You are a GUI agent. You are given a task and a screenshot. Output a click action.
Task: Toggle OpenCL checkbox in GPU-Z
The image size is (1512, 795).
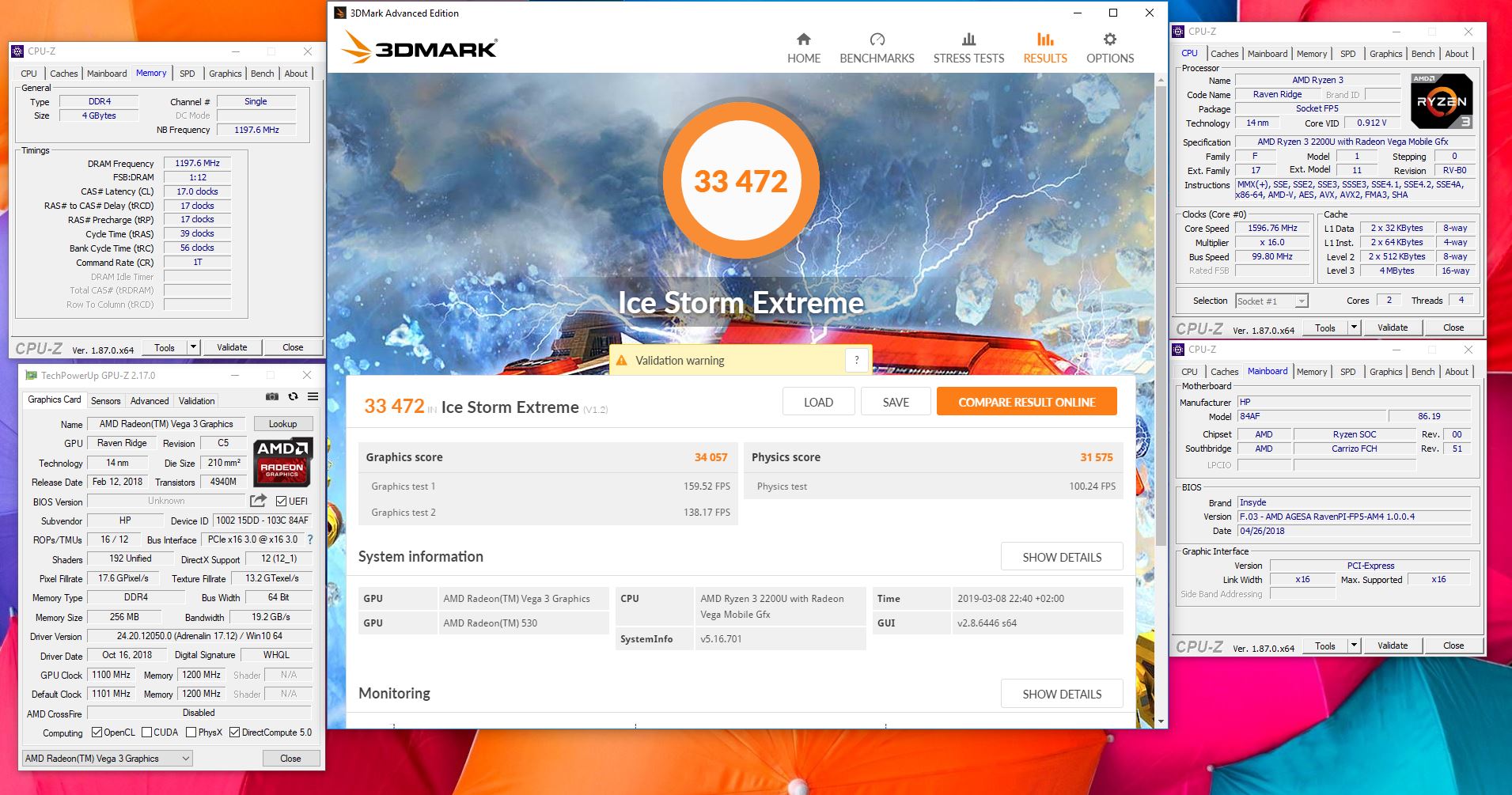[x=97, y=733]
